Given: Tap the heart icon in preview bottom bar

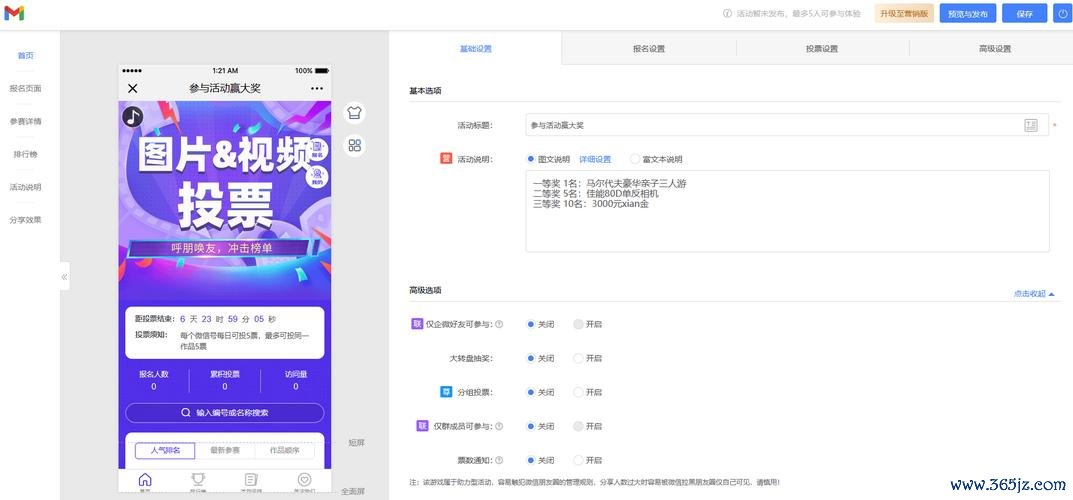Looking at the screenshot, I should pyautogui.click(x=305, y=481).
